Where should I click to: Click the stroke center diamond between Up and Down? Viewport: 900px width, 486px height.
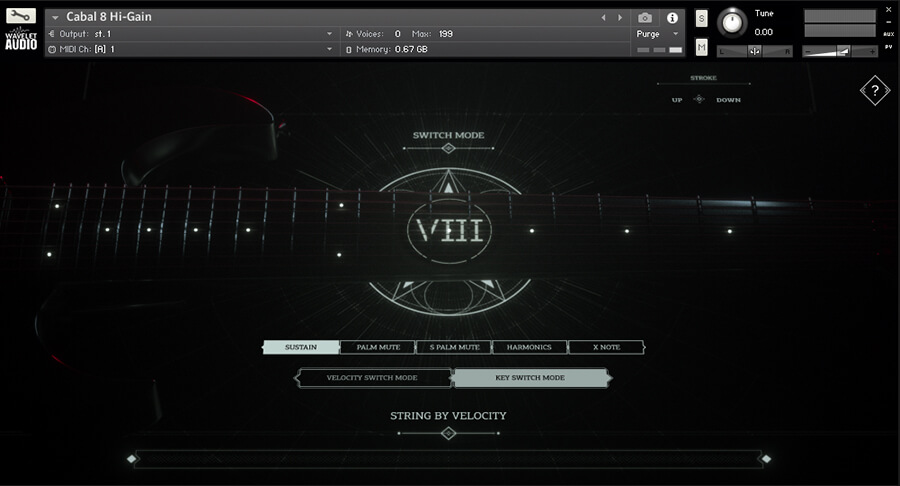(x=699, y=99)
